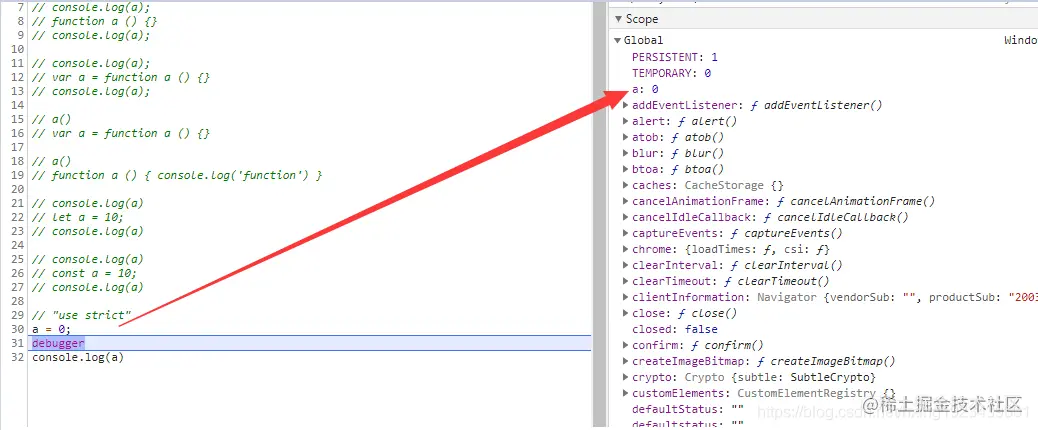Expand the blur function entry

pos(626,153)
